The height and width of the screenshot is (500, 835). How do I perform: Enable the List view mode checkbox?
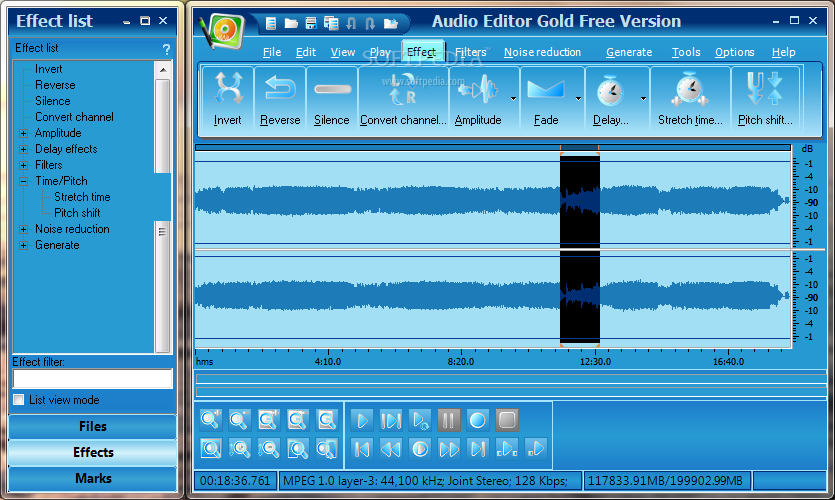[19, 400]
